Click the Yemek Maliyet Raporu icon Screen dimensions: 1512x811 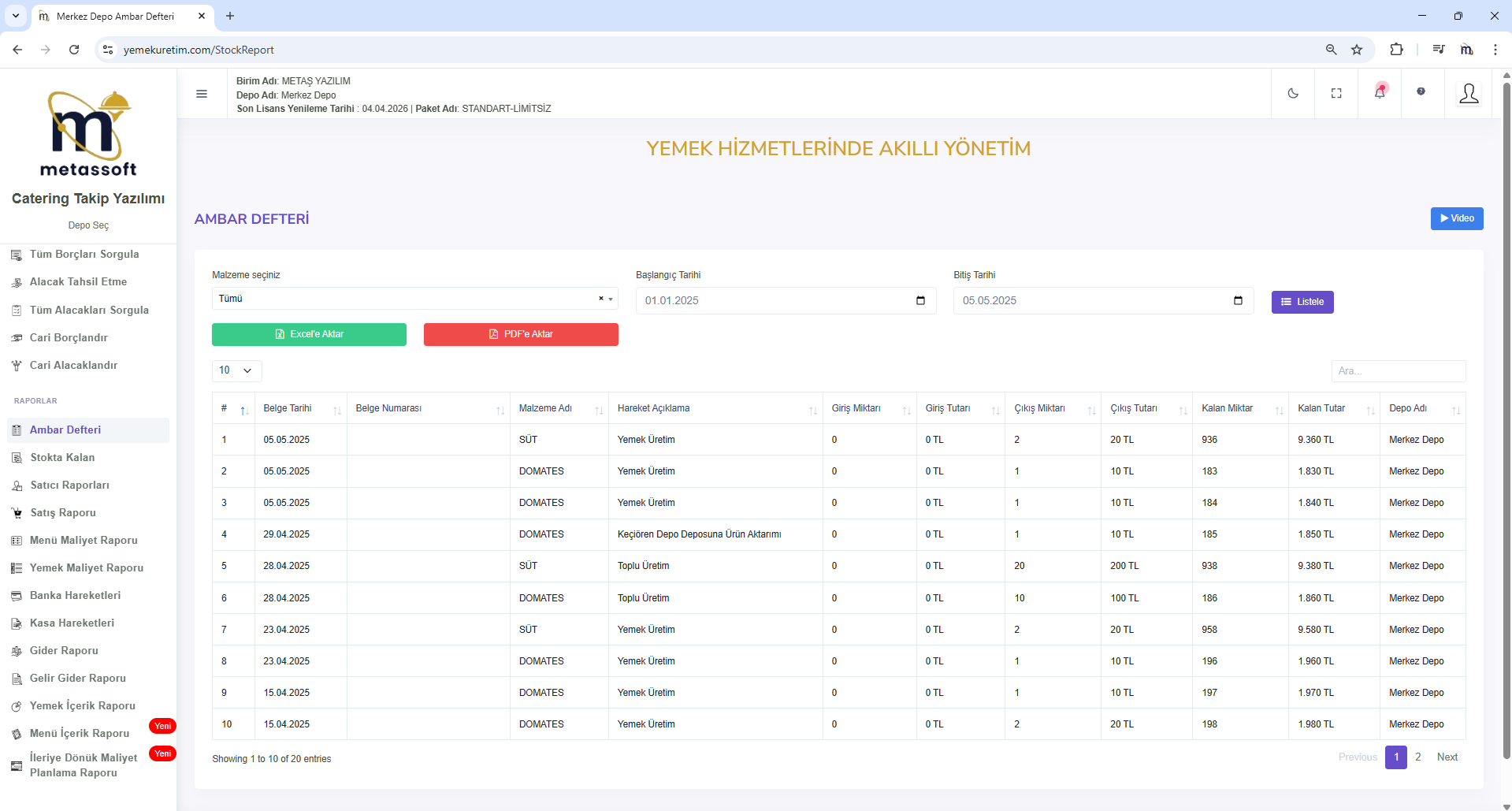coord(17,568)
